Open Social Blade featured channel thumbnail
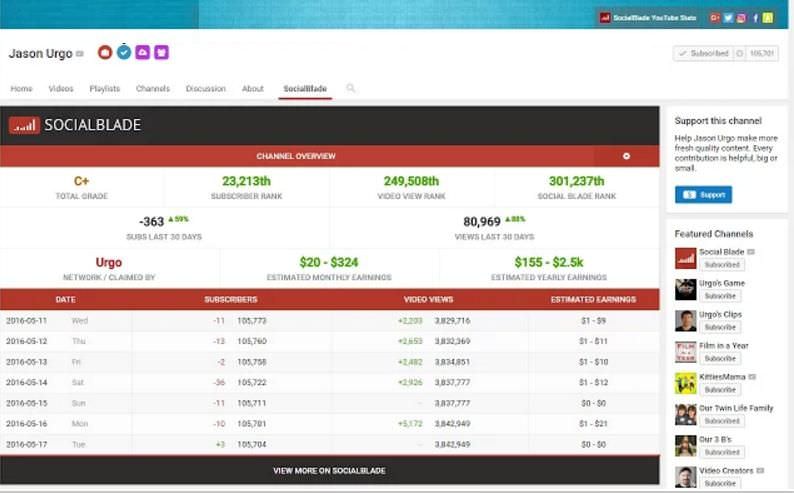This screenshot has width=794, height=493. [x=685, y=258]
